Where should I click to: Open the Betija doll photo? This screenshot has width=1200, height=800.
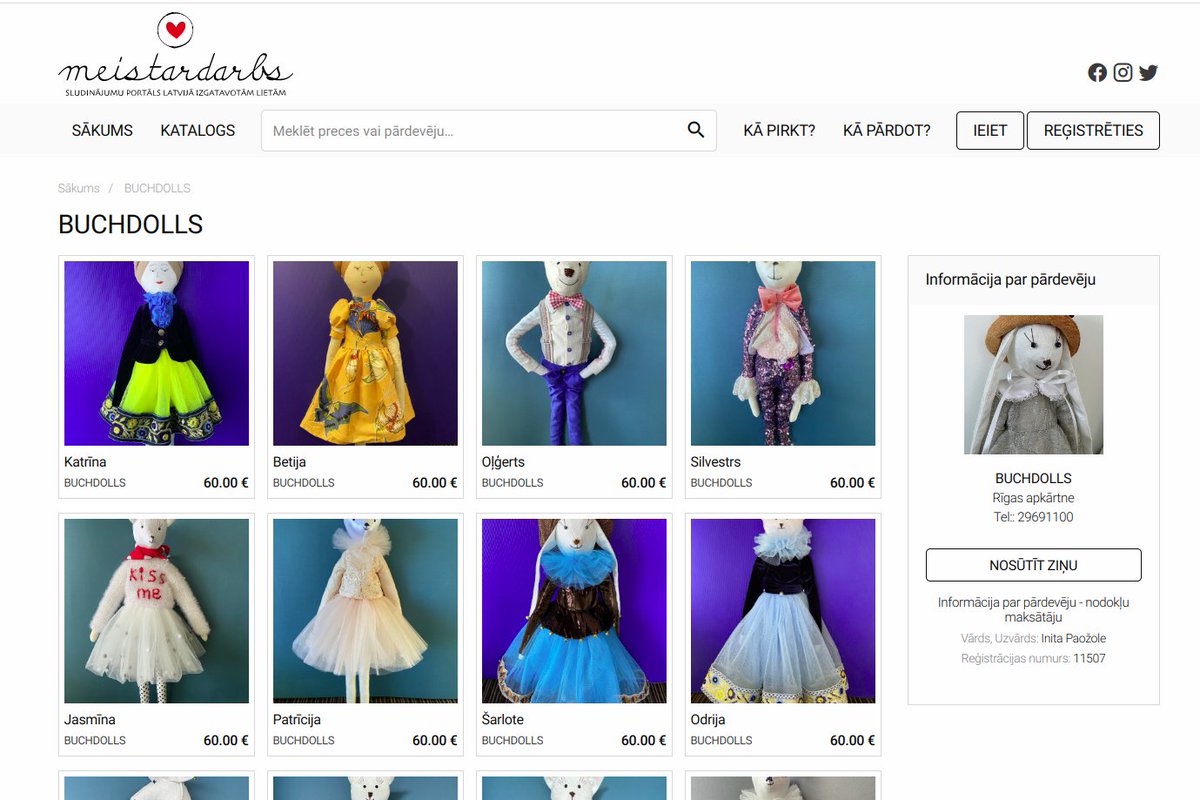click(365, 353)
